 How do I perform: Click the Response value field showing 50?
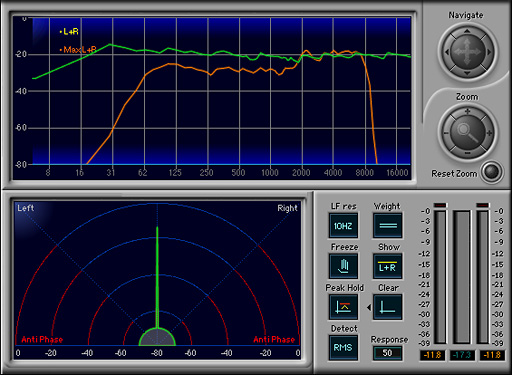(x=387, y=353)
